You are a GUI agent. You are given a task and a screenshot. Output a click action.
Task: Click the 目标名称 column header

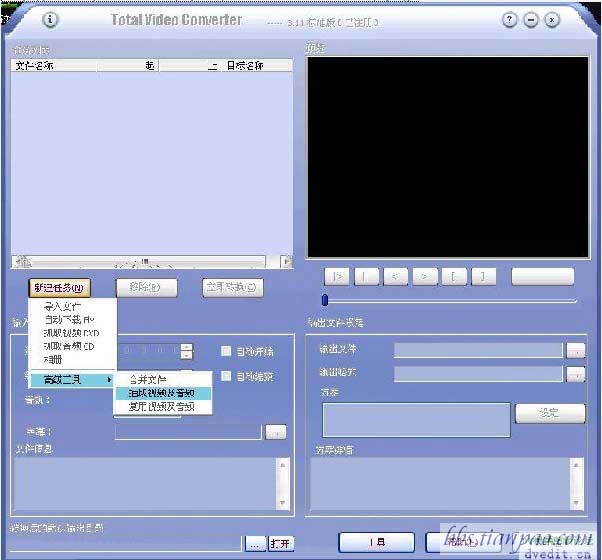[255, 66]
